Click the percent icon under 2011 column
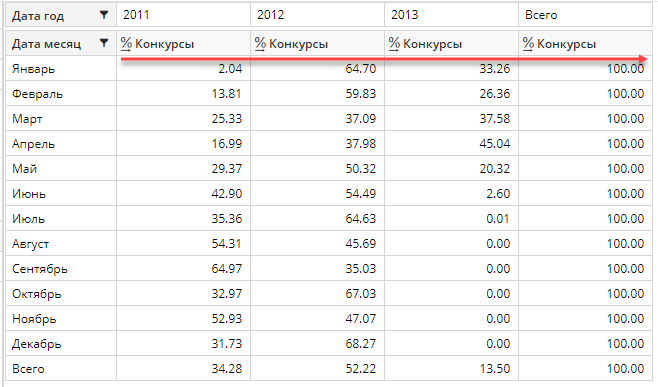Viewport: 658px width, 387px height. [x=126, y=44]
